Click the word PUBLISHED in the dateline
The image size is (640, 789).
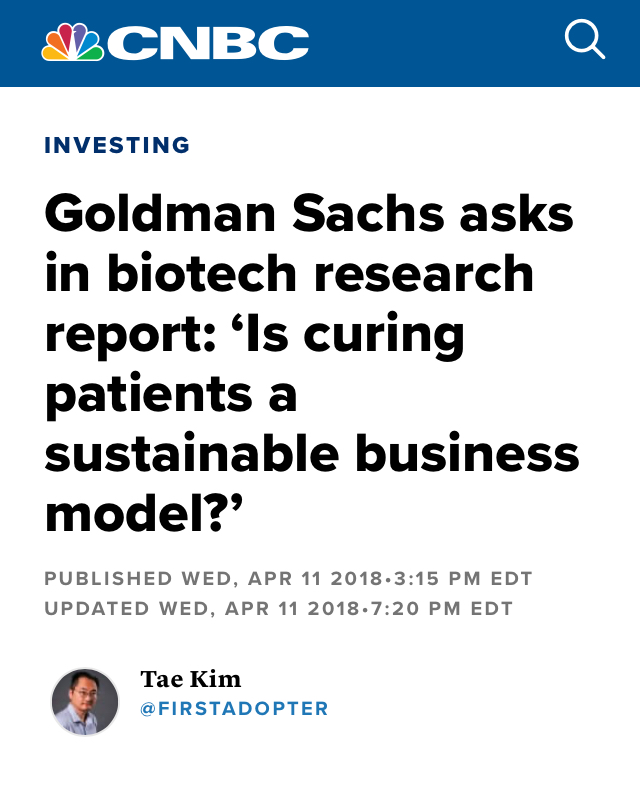(x=108, y=579)
